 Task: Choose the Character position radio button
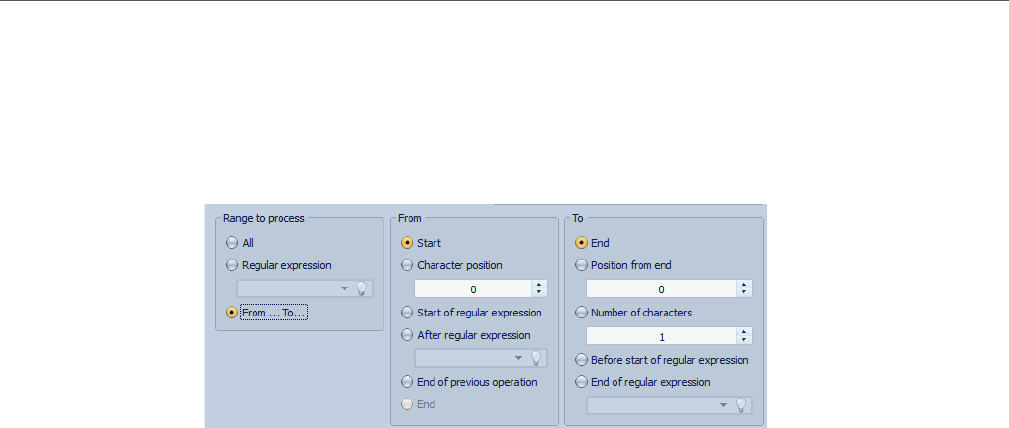(x=407, y=265)
